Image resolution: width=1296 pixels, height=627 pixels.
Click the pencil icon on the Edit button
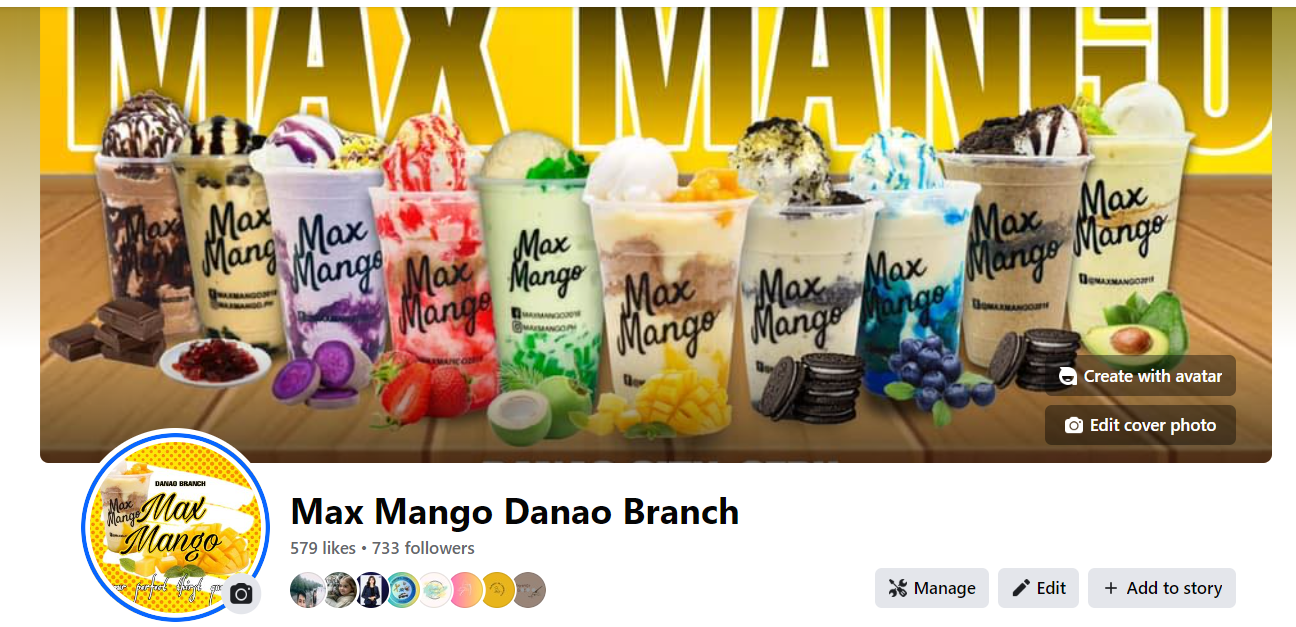[1021, 588]
